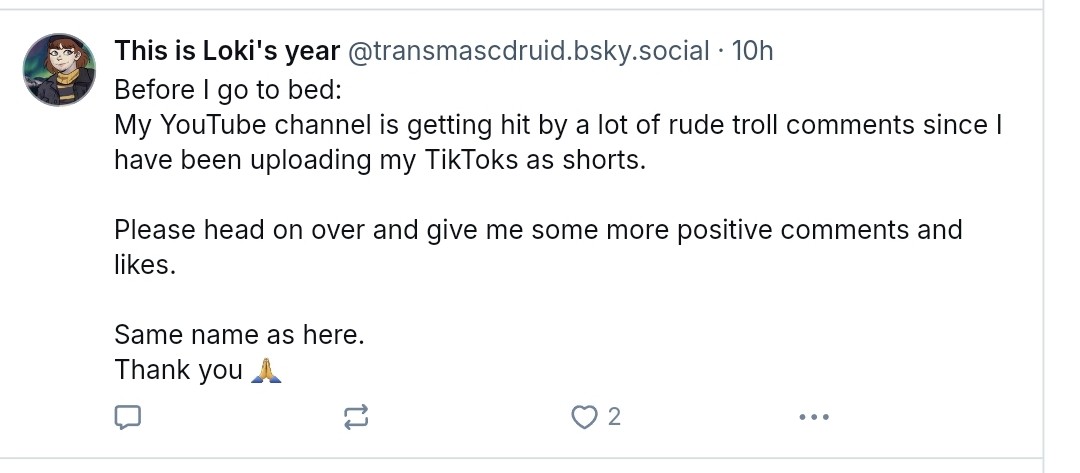
Task: Click the text mentioning TikToks as shorts
Action: 380,160
